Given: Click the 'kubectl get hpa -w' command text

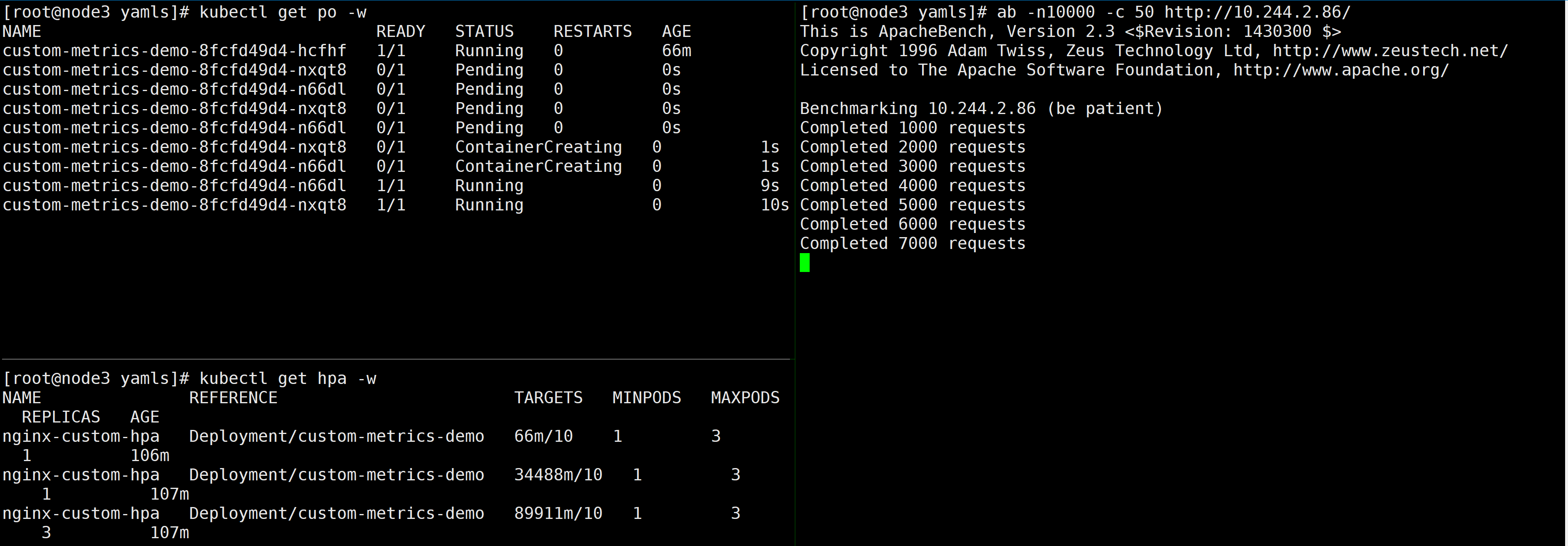Looking at the screenshot, I should click(288, 379).
